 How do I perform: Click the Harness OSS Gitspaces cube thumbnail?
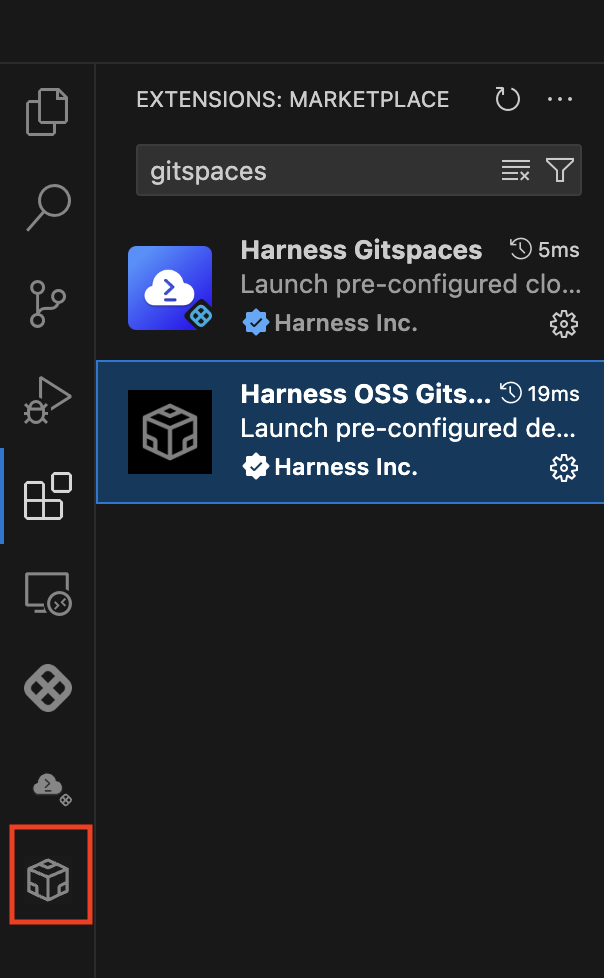click(x=170, y=432)
